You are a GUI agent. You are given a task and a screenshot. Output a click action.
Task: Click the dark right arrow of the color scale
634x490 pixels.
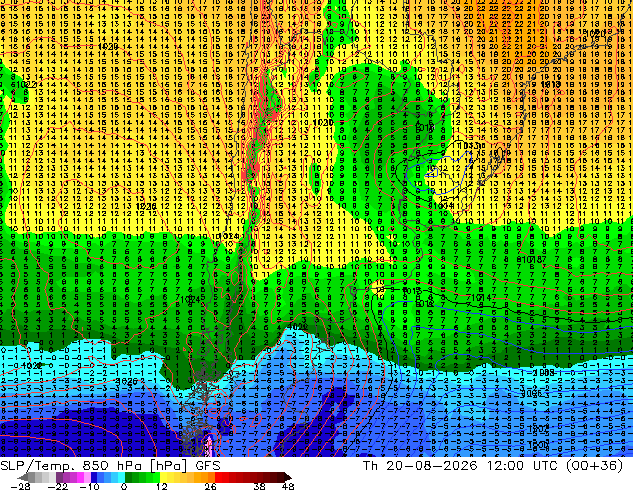288,477
